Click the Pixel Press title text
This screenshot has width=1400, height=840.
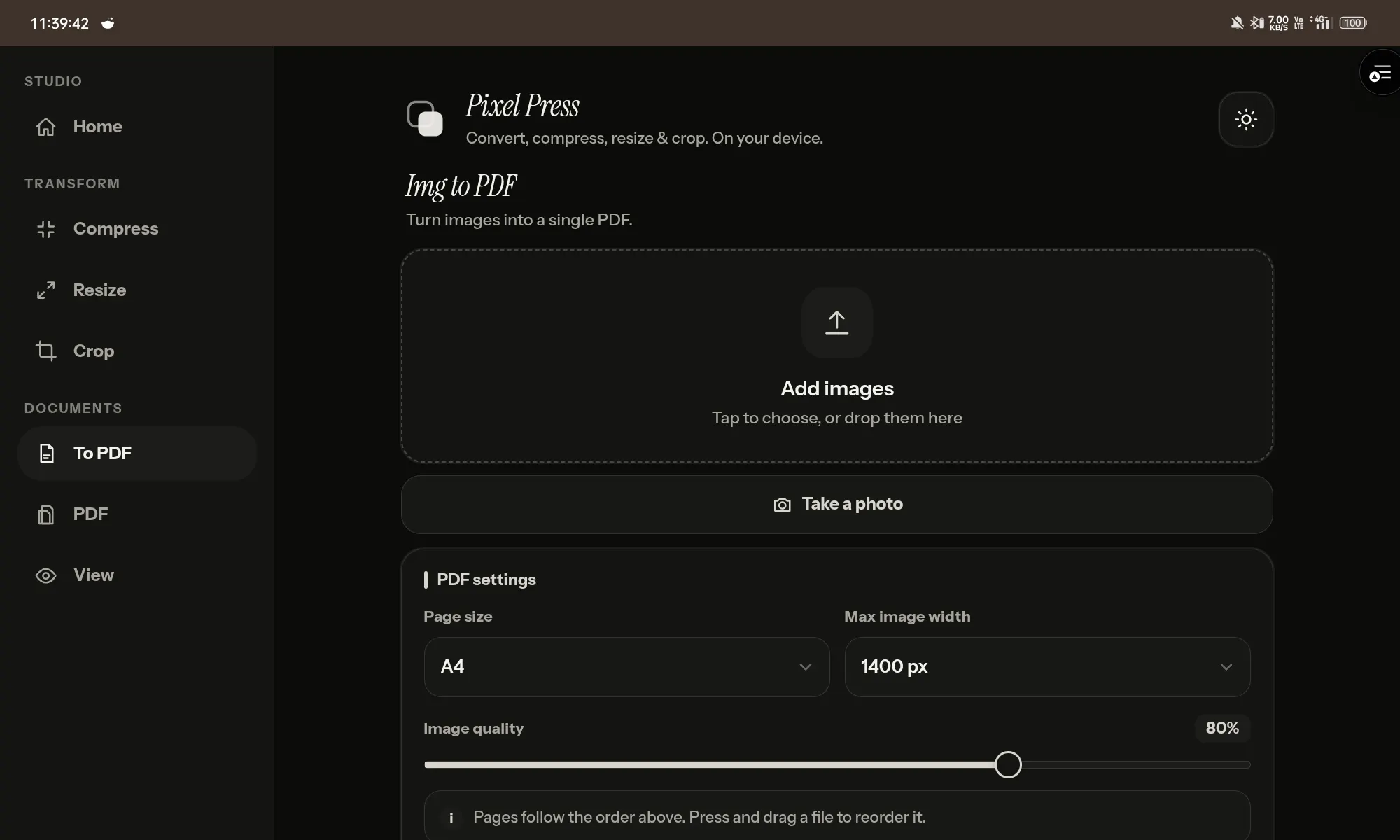[x=523, y=106]
